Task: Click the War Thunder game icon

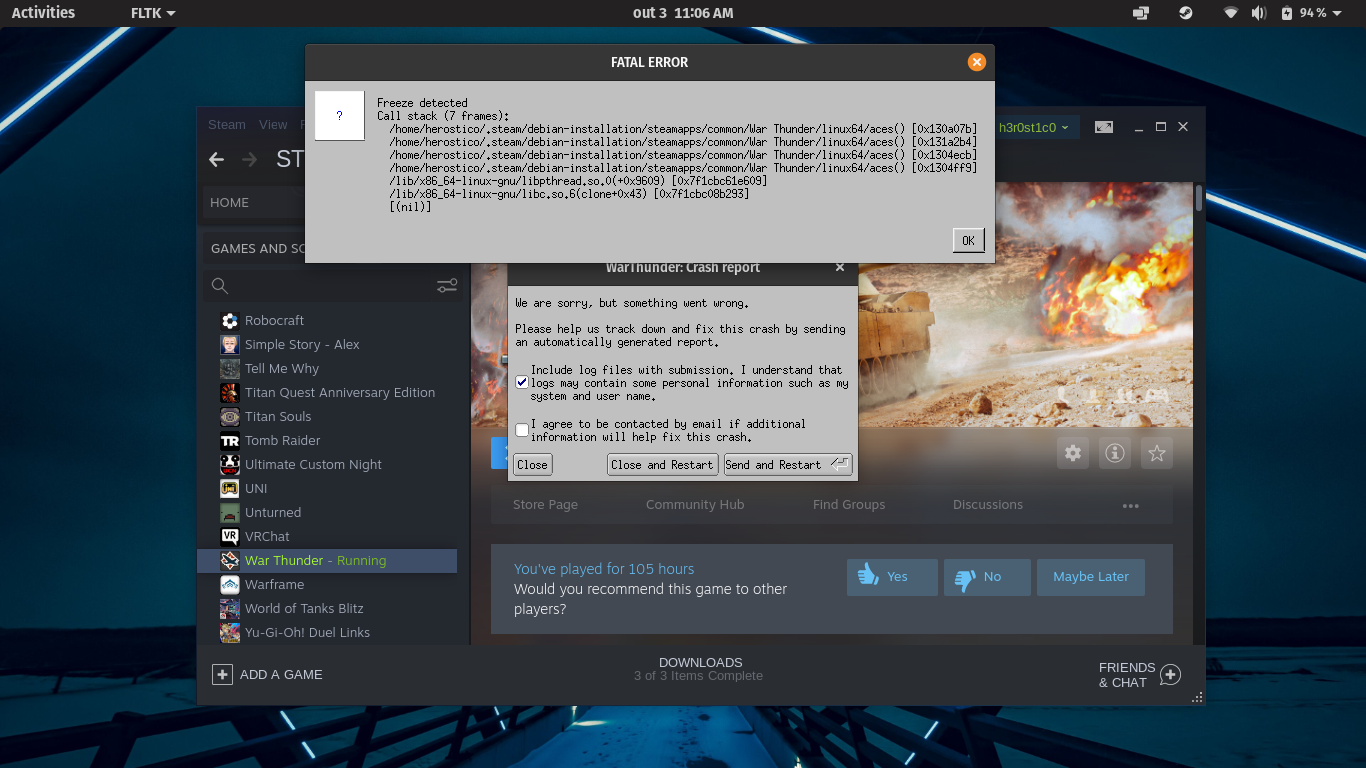Action: tap(230, 560)
